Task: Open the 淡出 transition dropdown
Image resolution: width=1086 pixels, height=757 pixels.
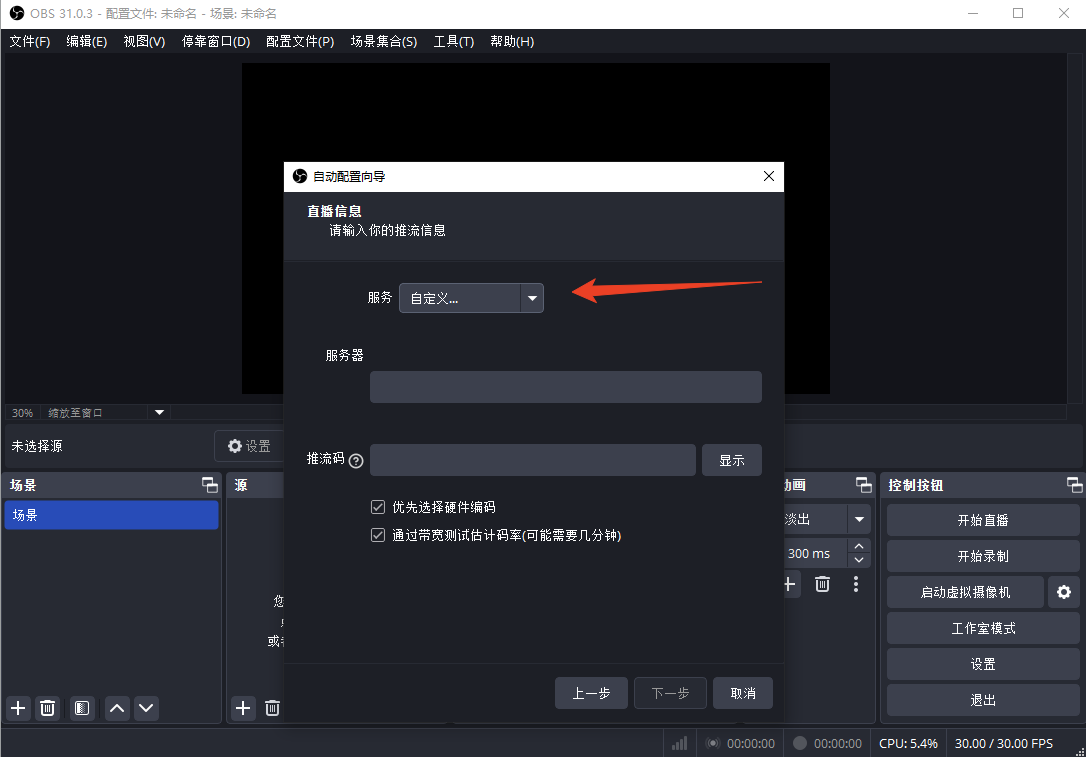Action: (858, 519)
